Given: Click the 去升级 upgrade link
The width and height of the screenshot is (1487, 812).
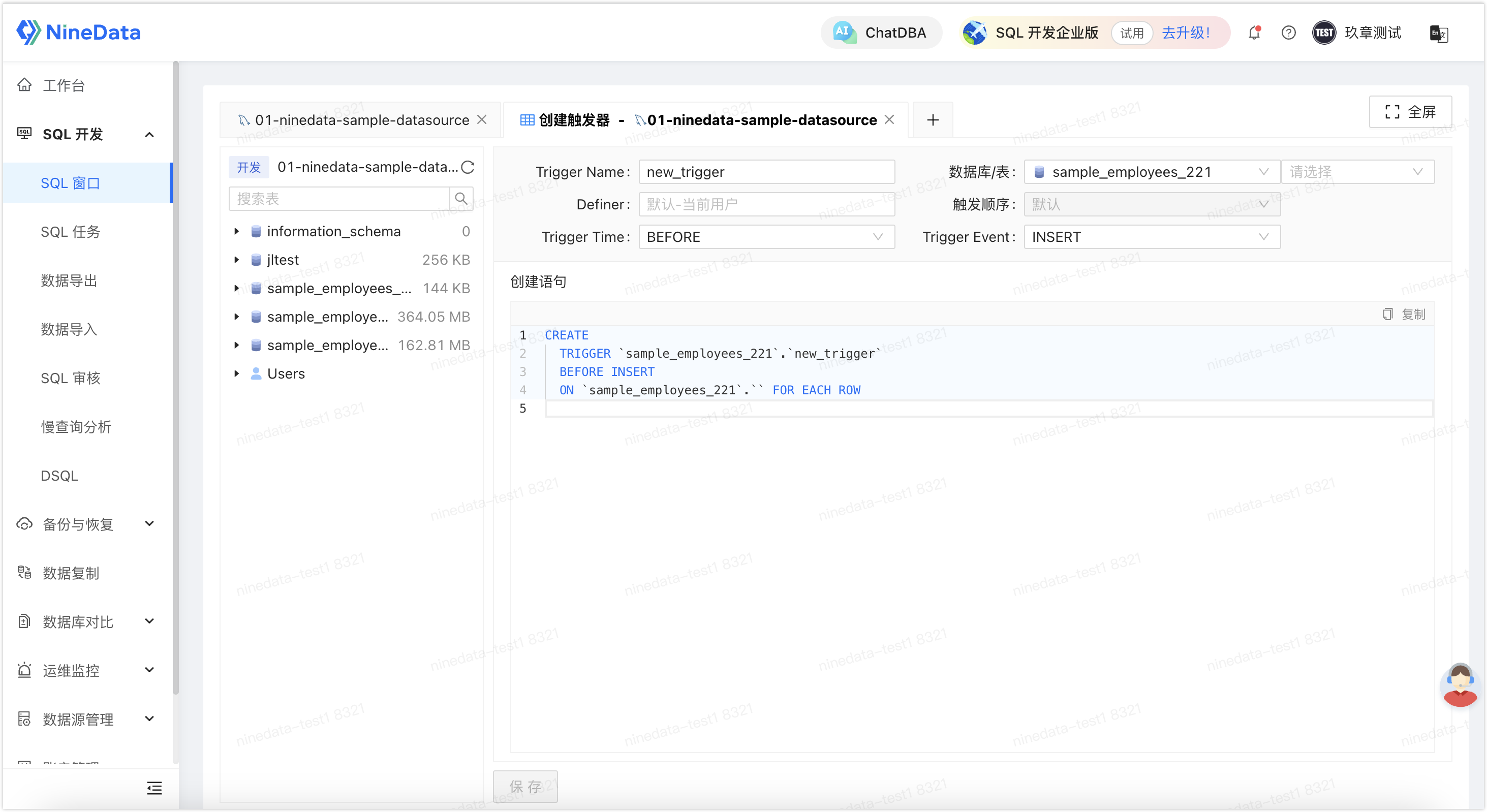Looking at the screenshot, I should coord(1186,33).
